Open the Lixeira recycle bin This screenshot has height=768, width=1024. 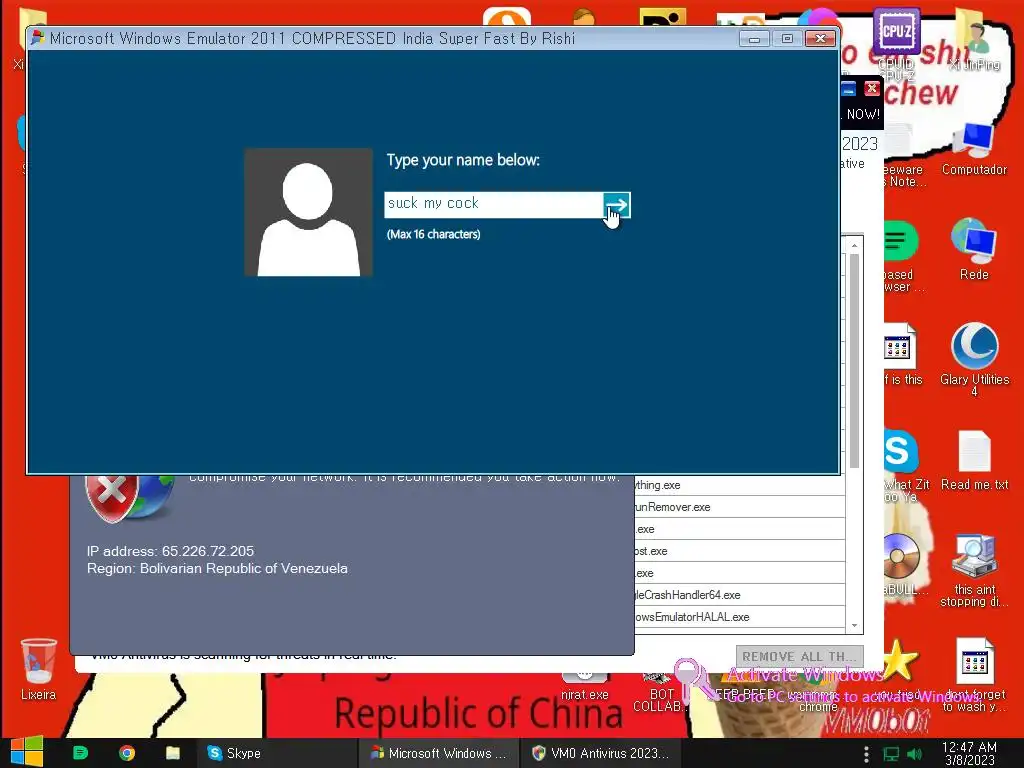[x=39, y=669]
